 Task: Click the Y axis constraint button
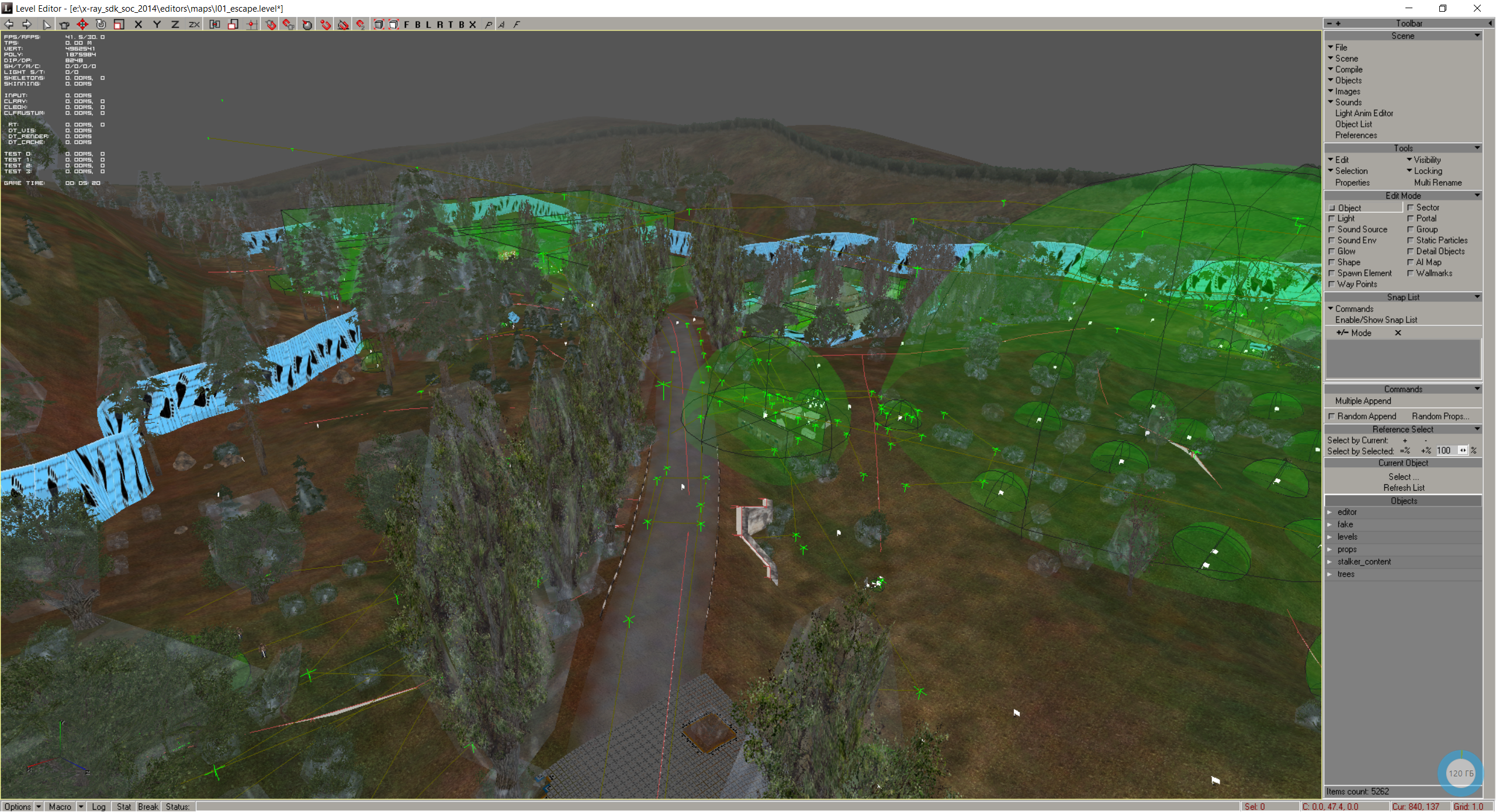coord(157,24)
